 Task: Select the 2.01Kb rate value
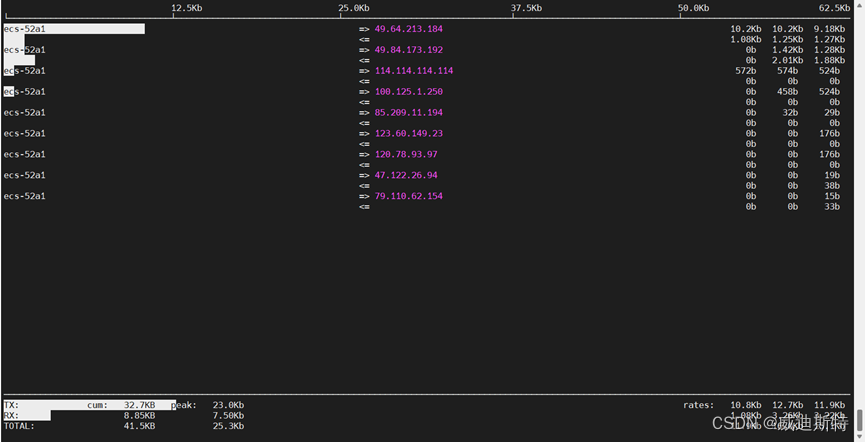tap(788, 60)
